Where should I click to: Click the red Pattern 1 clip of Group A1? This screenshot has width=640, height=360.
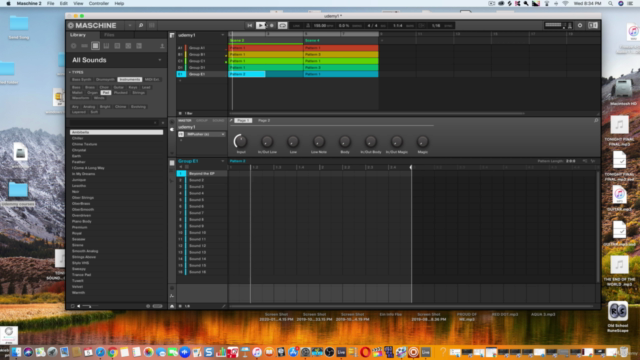tap(265, 48)
